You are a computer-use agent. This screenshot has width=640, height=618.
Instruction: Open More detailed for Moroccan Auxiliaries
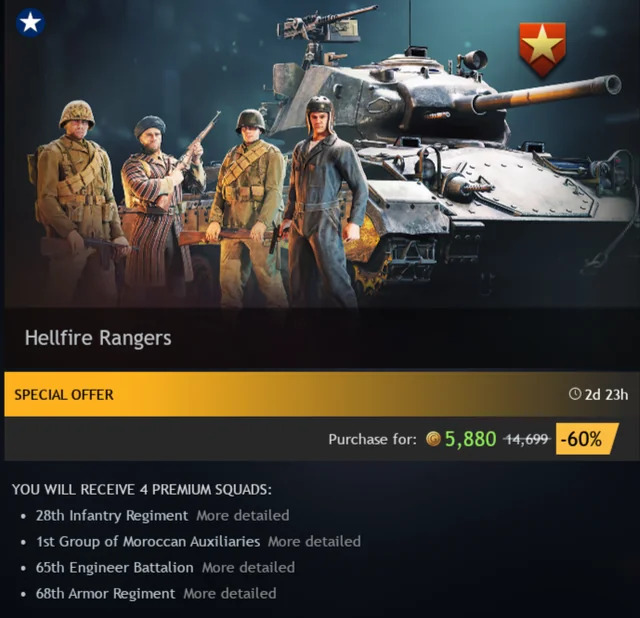(x=314, y=542)
